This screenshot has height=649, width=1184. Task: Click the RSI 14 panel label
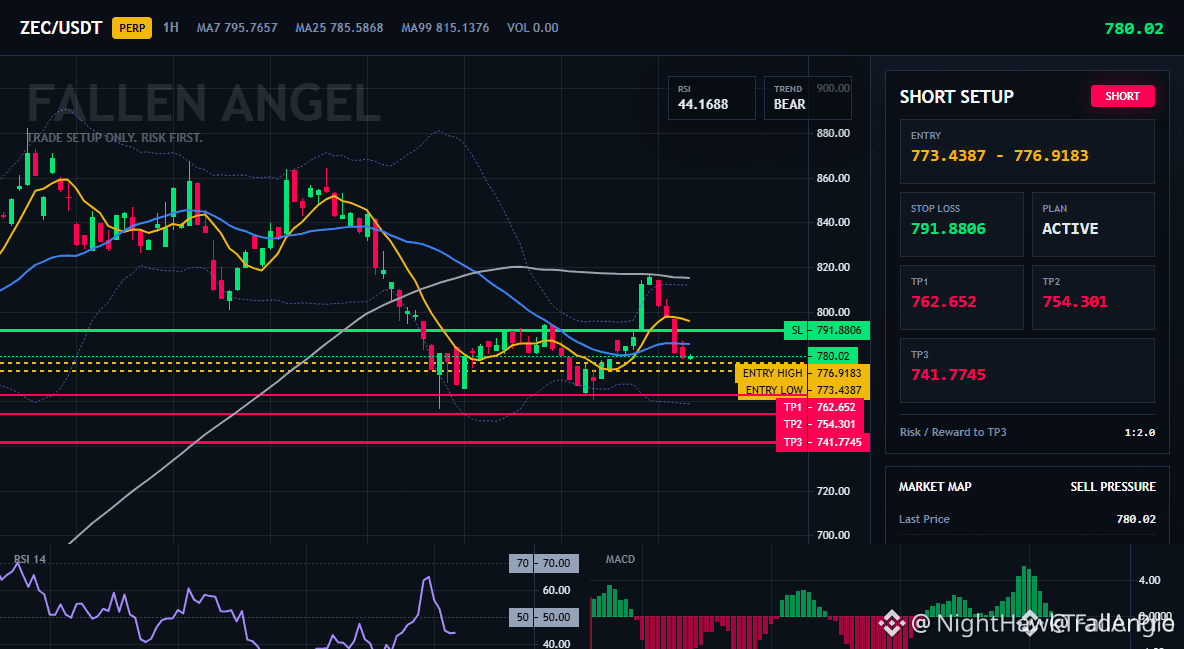pyautogui.click(x=29, y=560)
